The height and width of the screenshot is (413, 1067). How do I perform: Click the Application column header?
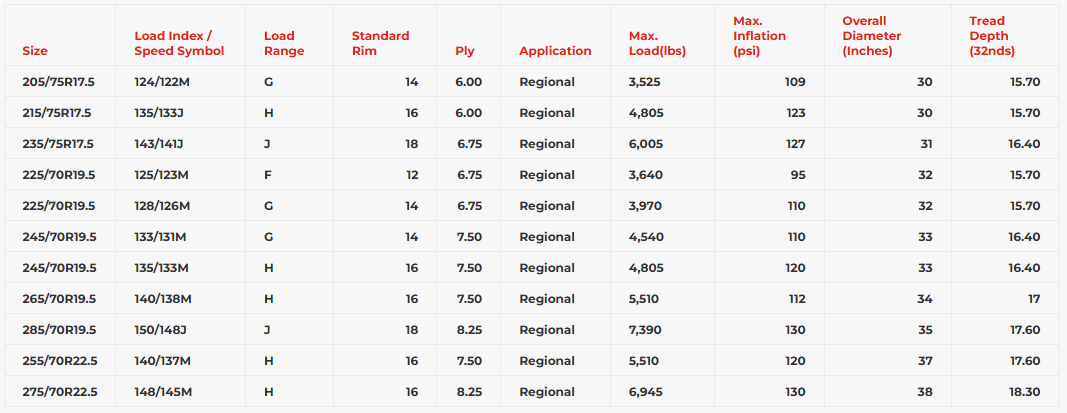[x=555, y=51]
